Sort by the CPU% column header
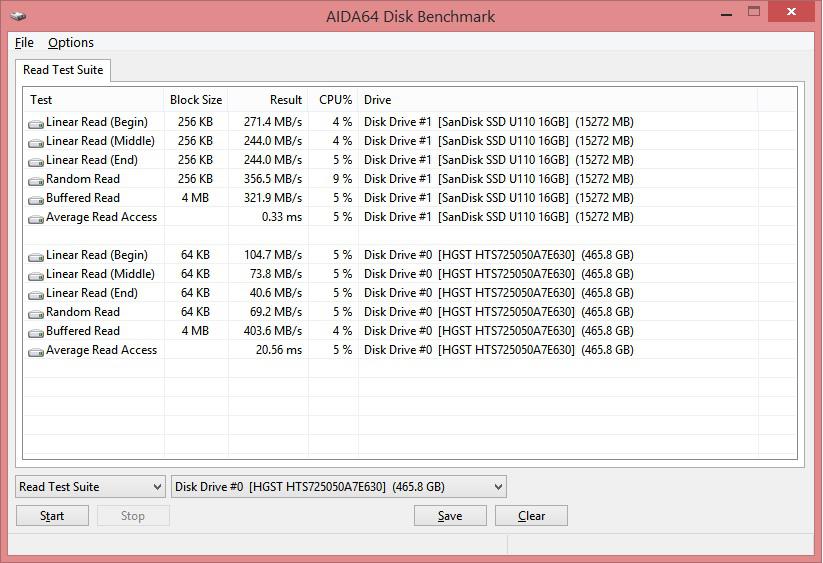The height and width of the screenshot is (563, 823). pyautogui.click(x=333, y=100)
